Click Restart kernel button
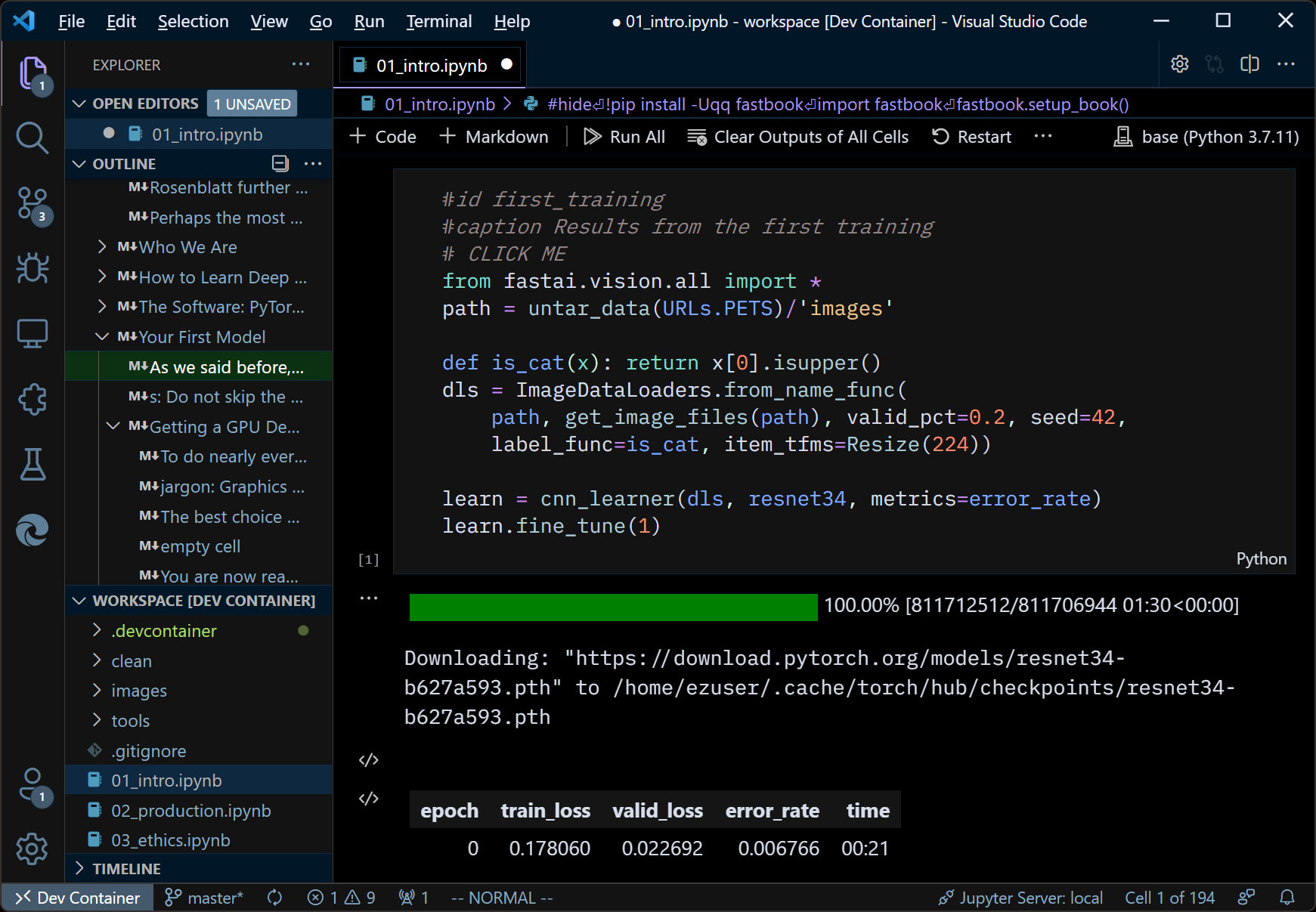1316x912 pixels. [971, 137]
